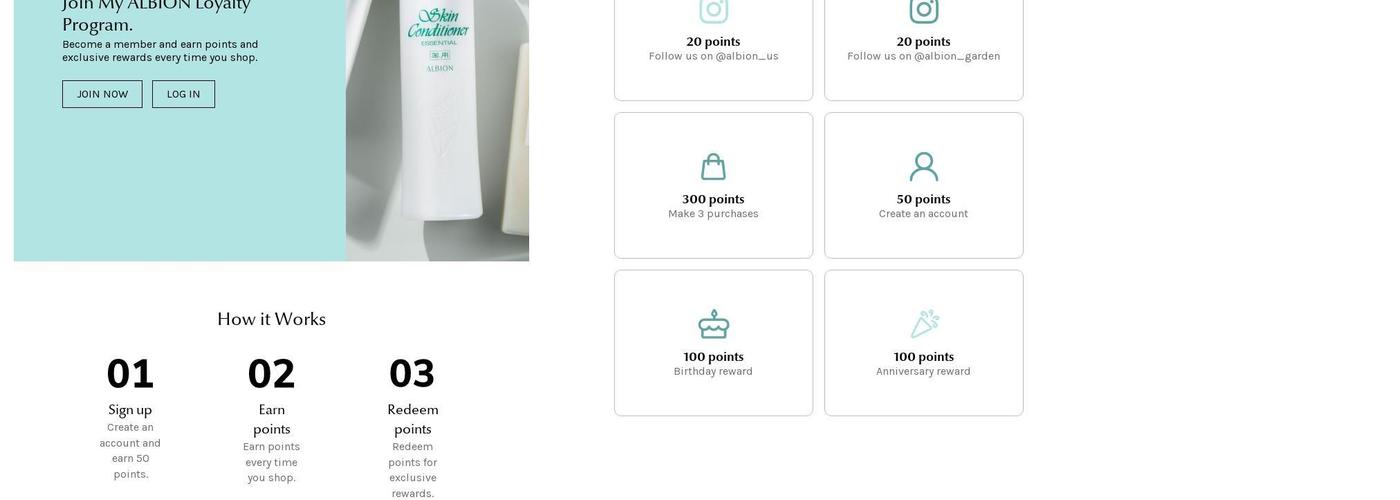Open the Skin Conditioner product image

pos(437,130)
